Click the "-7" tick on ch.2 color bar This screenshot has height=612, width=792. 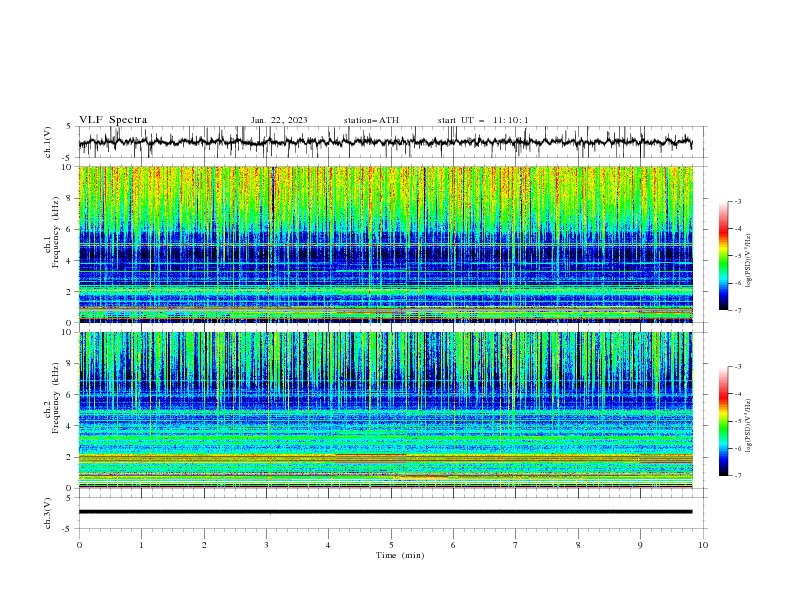[x=738, y=475]
